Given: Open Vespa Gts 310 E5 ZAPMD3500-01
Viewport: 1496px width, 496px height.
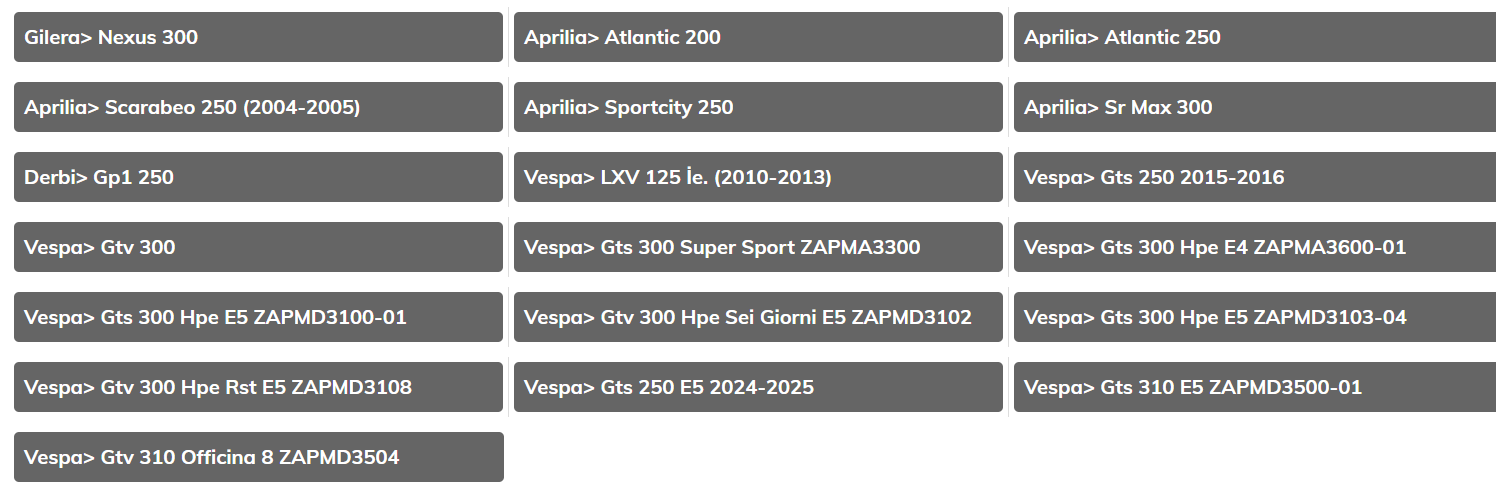Looking at the screenshot, I should point(1255,387).
